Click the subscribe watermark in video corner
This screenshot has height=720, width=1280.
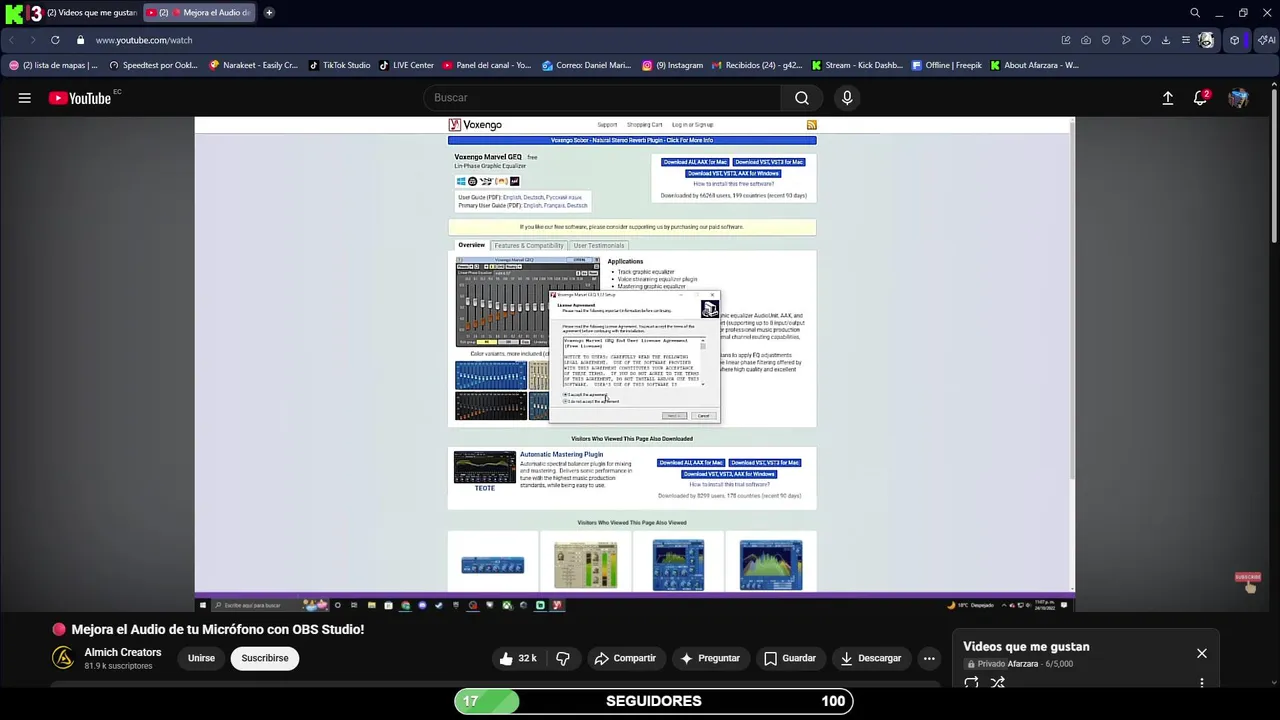click(x=1247, y=581)
